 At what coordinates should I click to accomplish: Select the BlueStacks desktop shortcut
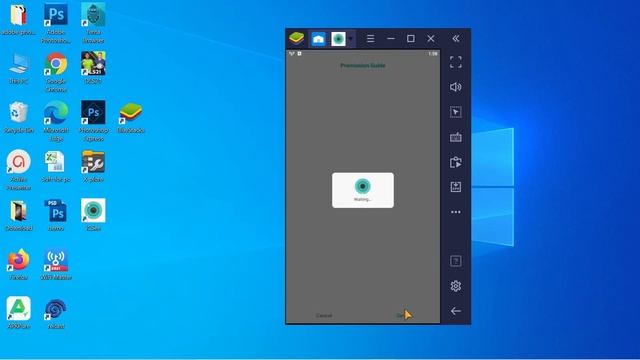[131, 118]
